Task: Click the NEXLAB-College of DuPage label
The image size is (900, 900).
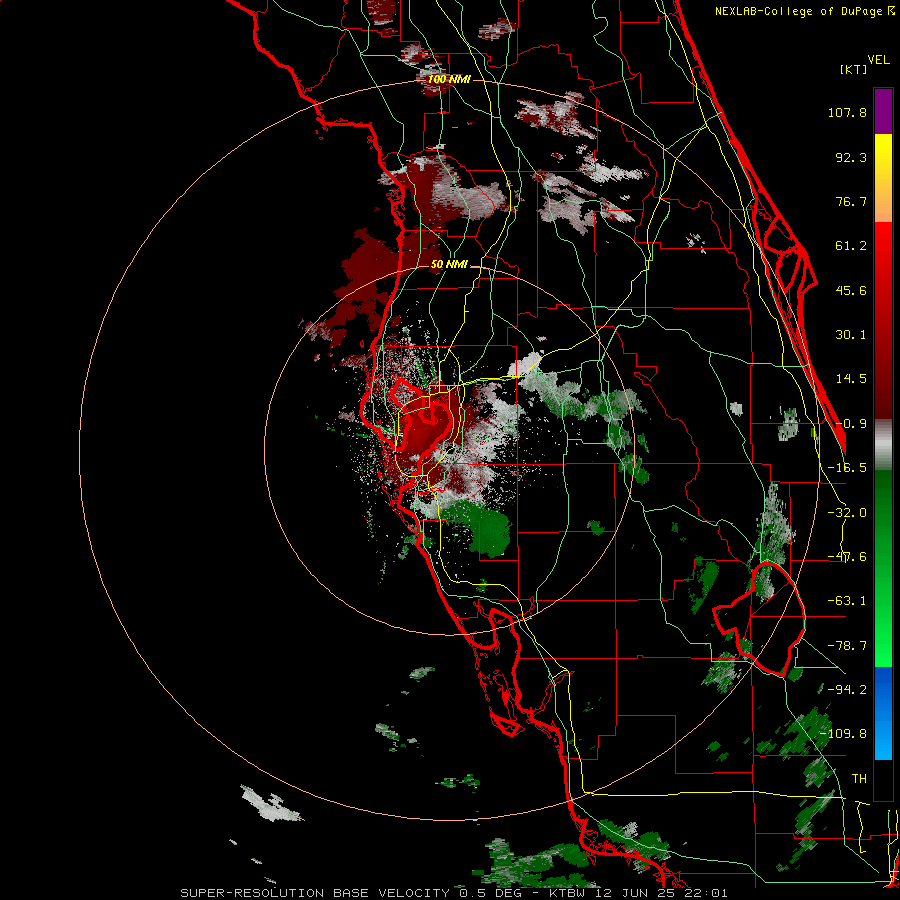Action: tap(804, 11)
